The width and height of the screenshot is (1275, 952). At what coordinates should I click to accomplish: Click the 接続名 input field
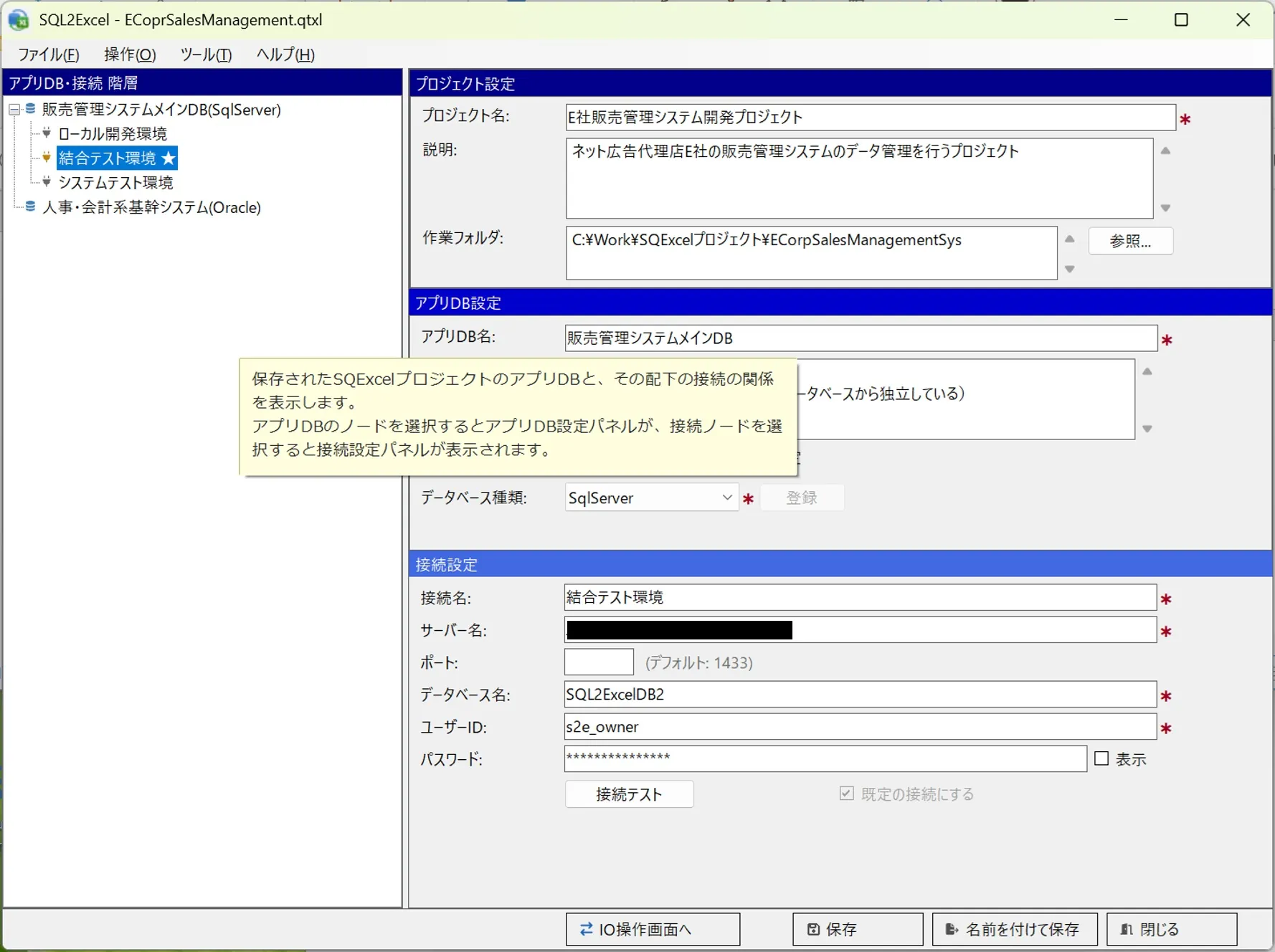point(861,597)
